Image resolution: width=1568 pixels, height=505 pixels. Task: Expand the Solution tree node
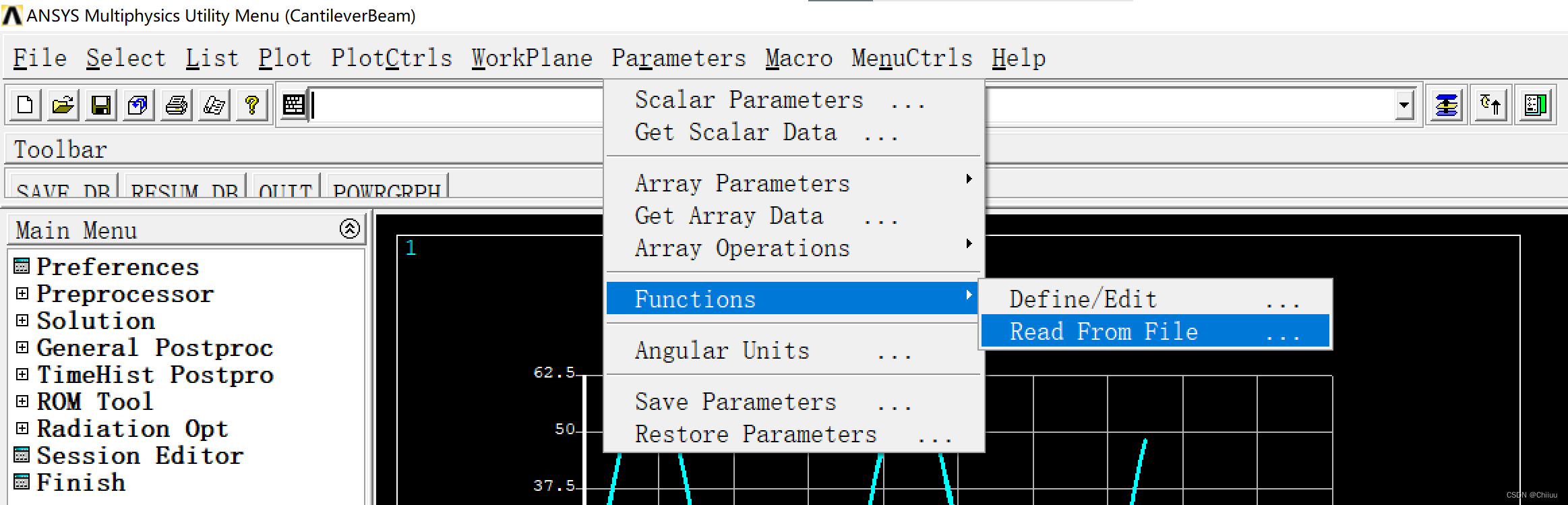pos(22,320)
